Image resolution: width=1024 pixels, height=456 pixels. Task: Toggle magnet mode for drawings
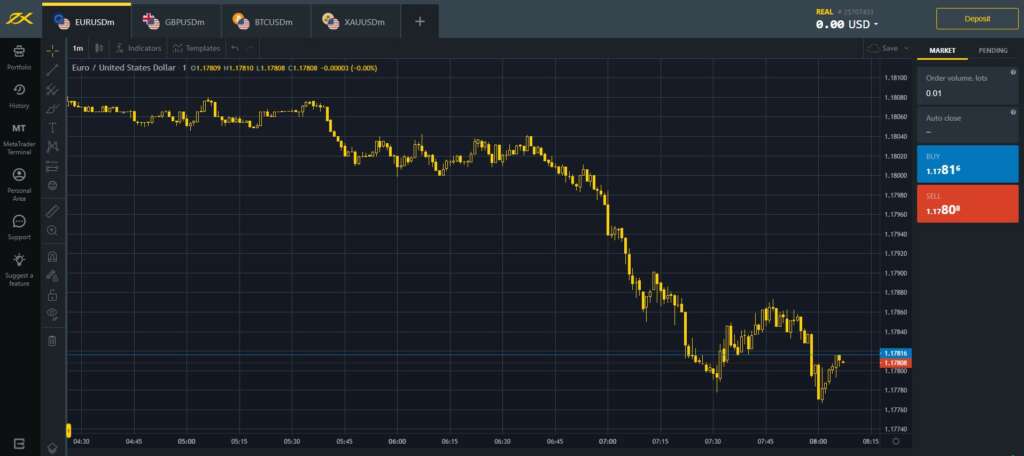pos(53,256)
